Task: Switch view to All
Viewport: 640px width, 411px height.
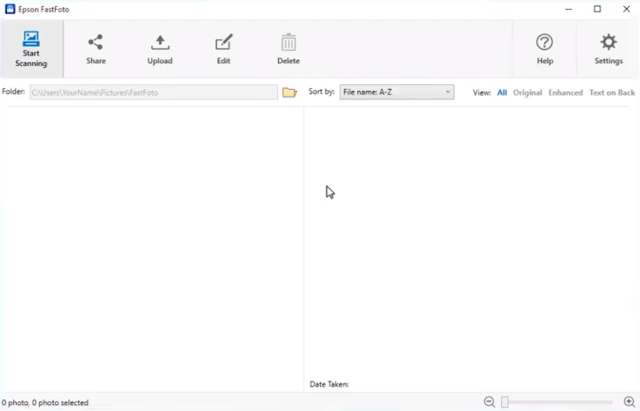Action: 502,93
